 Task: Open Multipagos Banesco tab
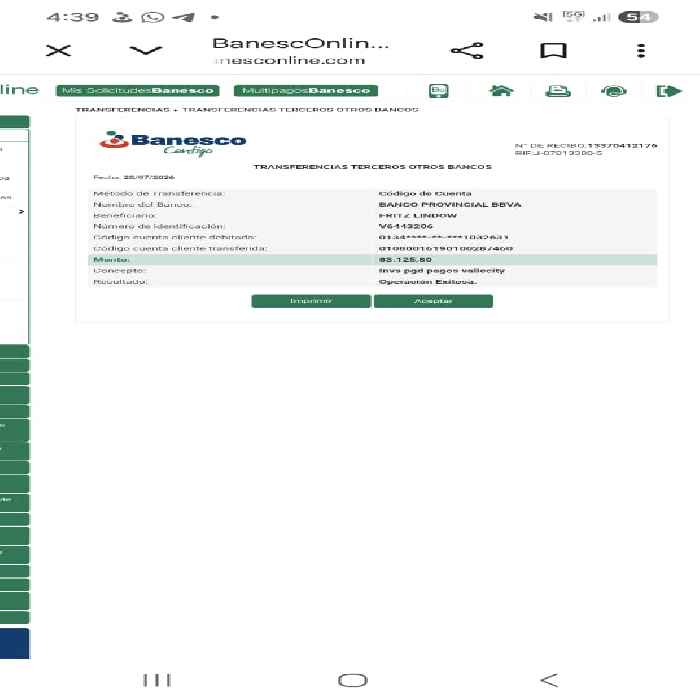306,91
